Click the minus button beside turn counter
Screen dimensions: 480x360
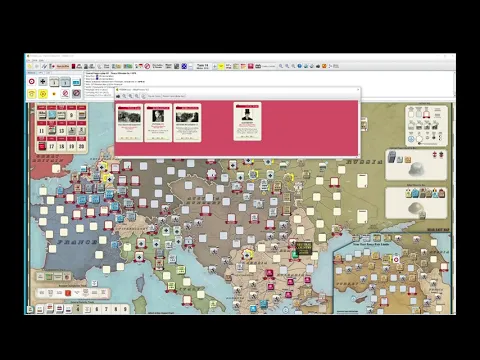(x=190, y=66)
